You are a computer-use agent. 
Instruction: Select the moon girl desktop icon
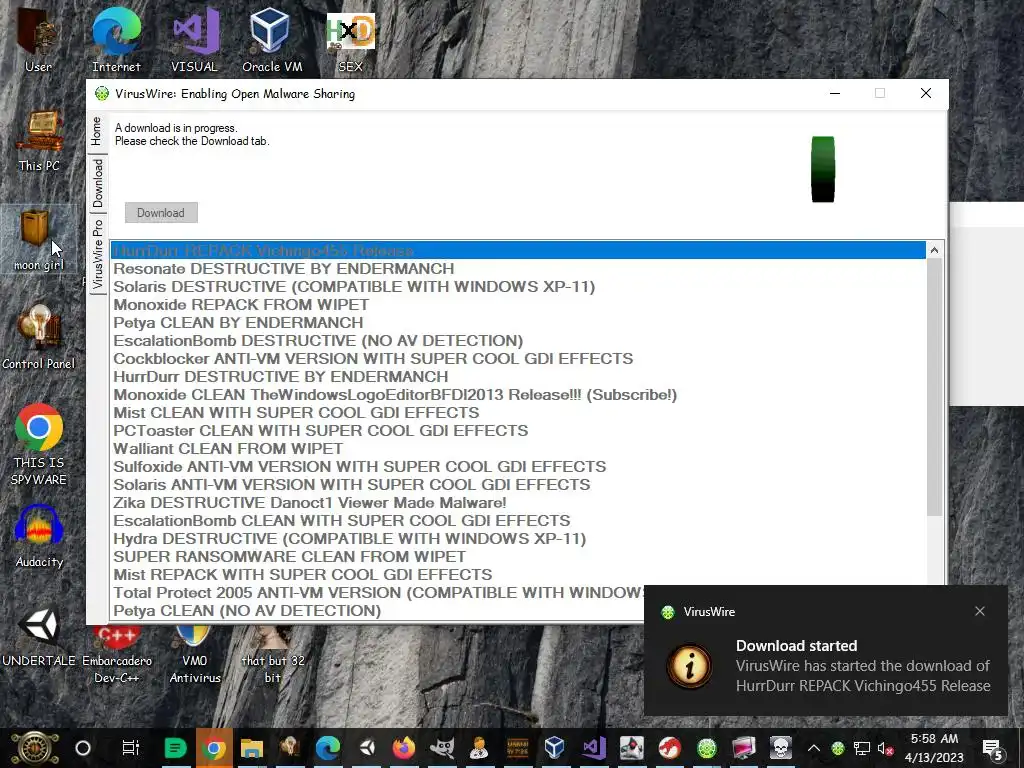pos(39,240)
